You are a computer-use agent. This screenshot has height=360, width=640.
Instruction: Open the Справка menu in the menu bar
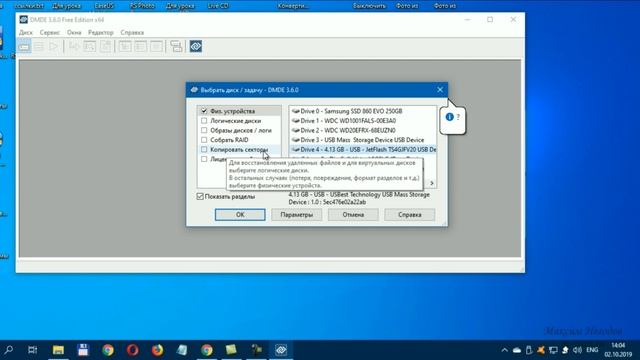(x=132, y=32)
